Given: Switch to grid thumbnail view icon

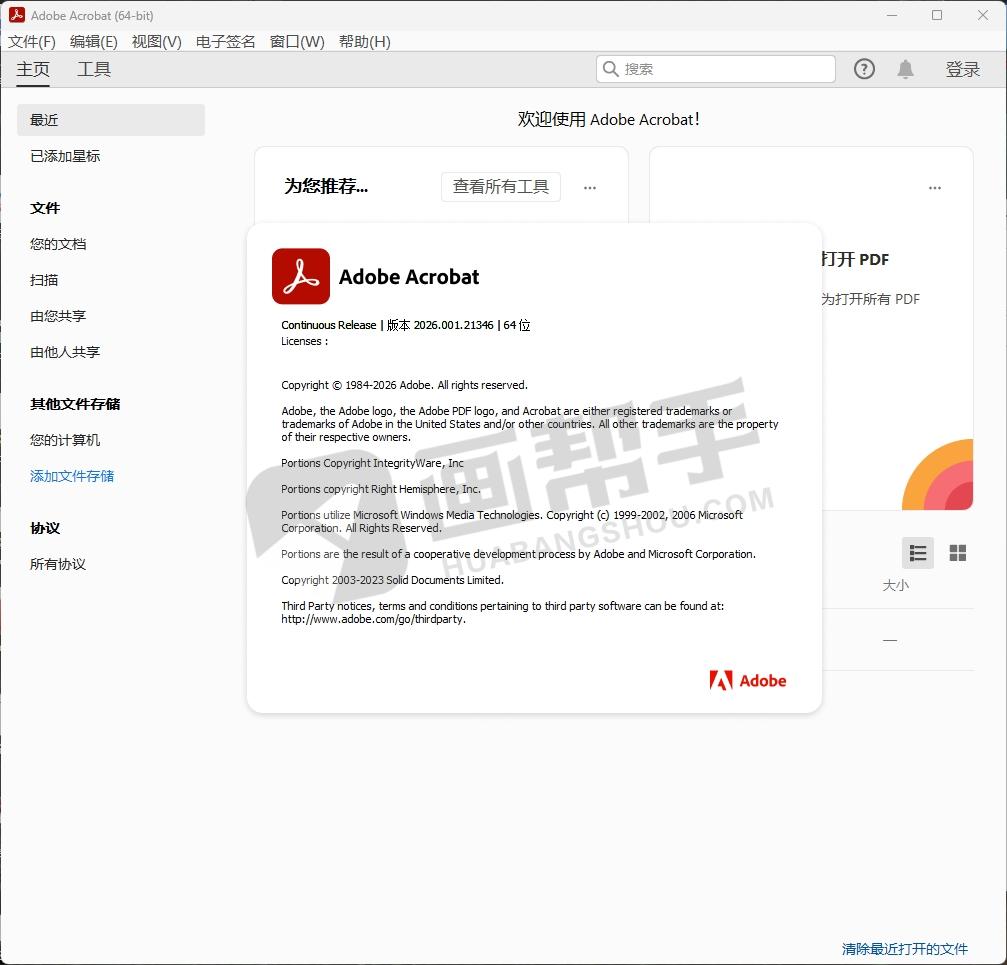Looking at the screenshot, I should tap(958, 553).
